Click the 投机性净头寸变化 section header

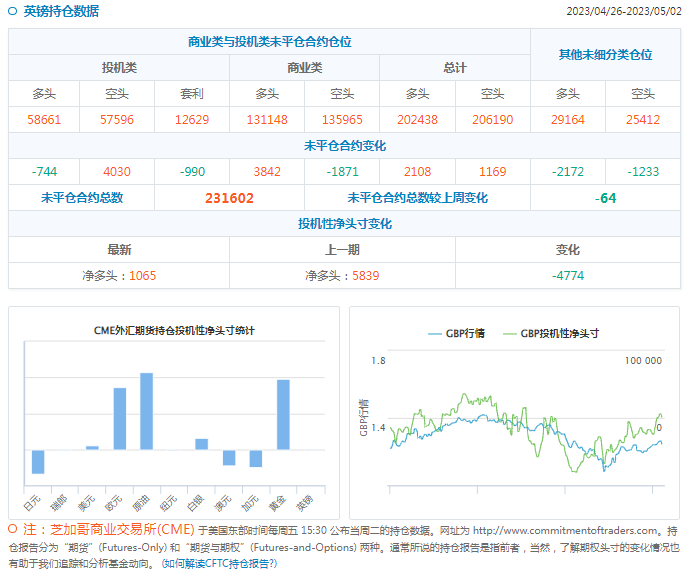(344, 223)
